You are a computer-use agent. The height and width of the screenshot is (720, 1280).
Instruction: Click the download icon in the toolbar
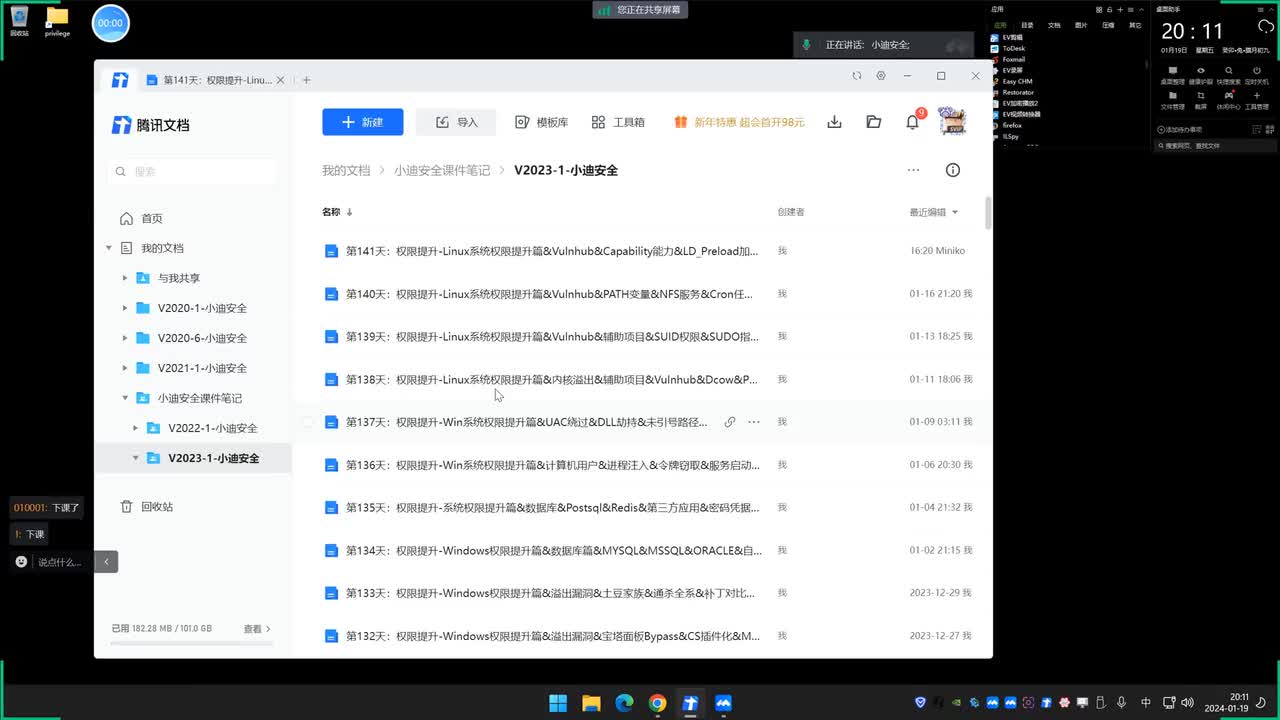coord(834,122)
